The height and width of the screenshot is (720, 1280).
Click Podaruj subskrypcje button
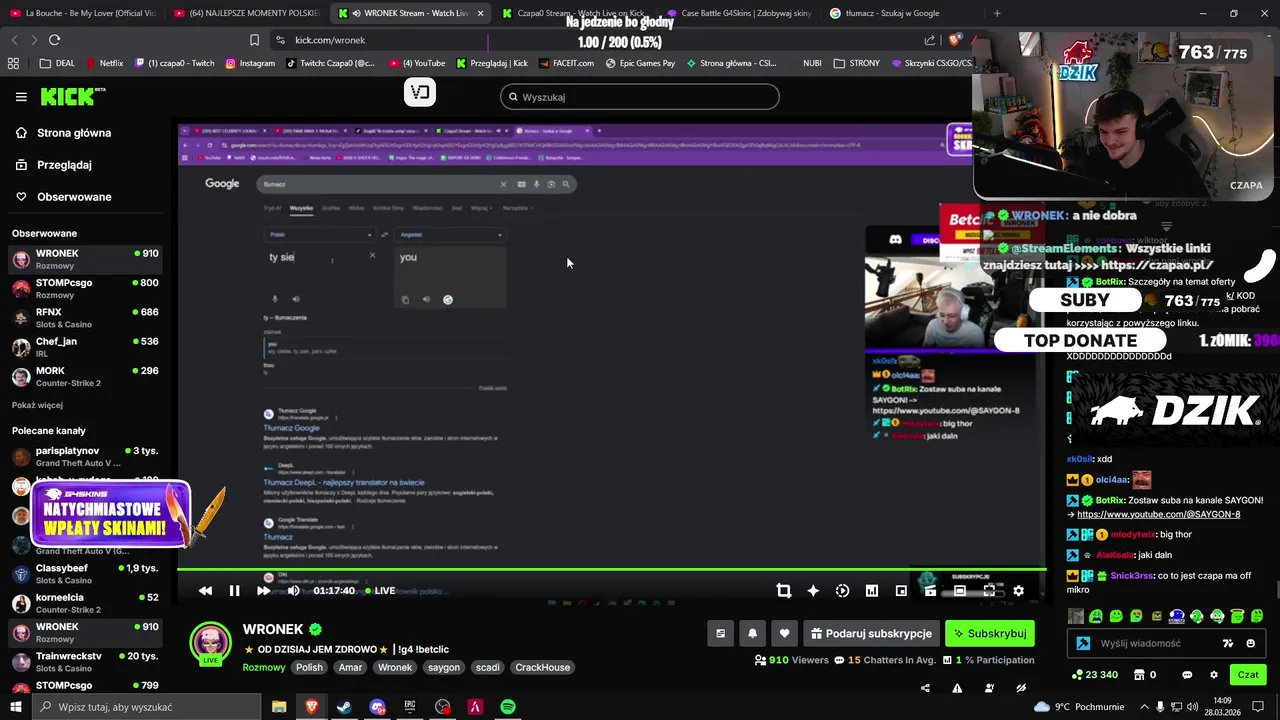pos(871,633)
